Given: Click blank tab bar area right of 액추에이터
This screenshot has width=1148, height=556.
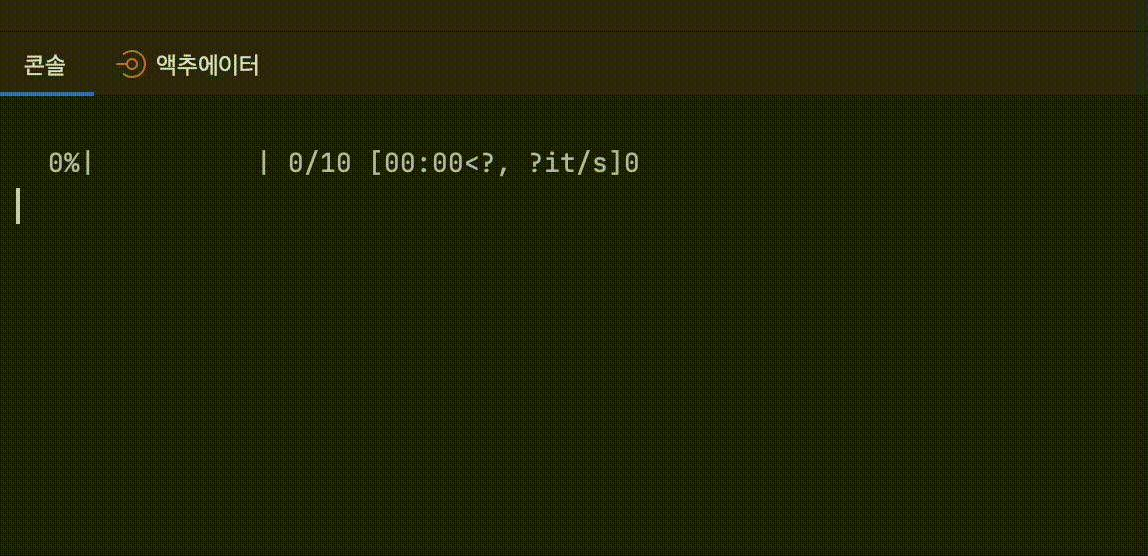Looking at the screenshot, I should click(x=703, y=64).
